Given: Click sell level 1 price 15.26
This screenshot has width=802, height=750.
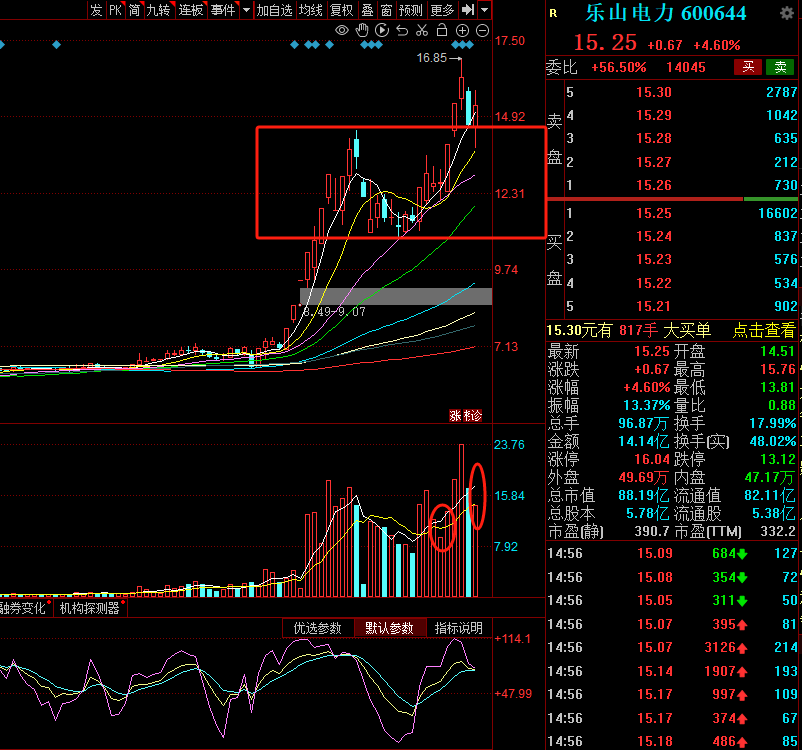Looking at the screenshot, I should click(654, 185).
